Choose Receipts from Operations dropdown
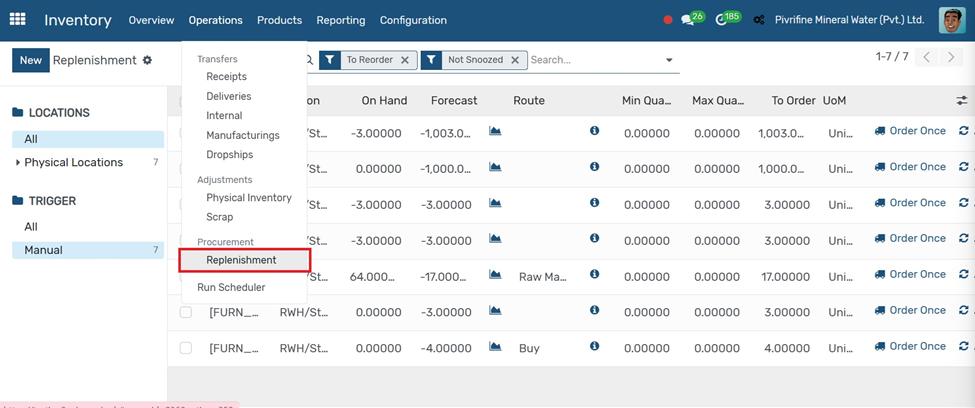 coord(226,76)
